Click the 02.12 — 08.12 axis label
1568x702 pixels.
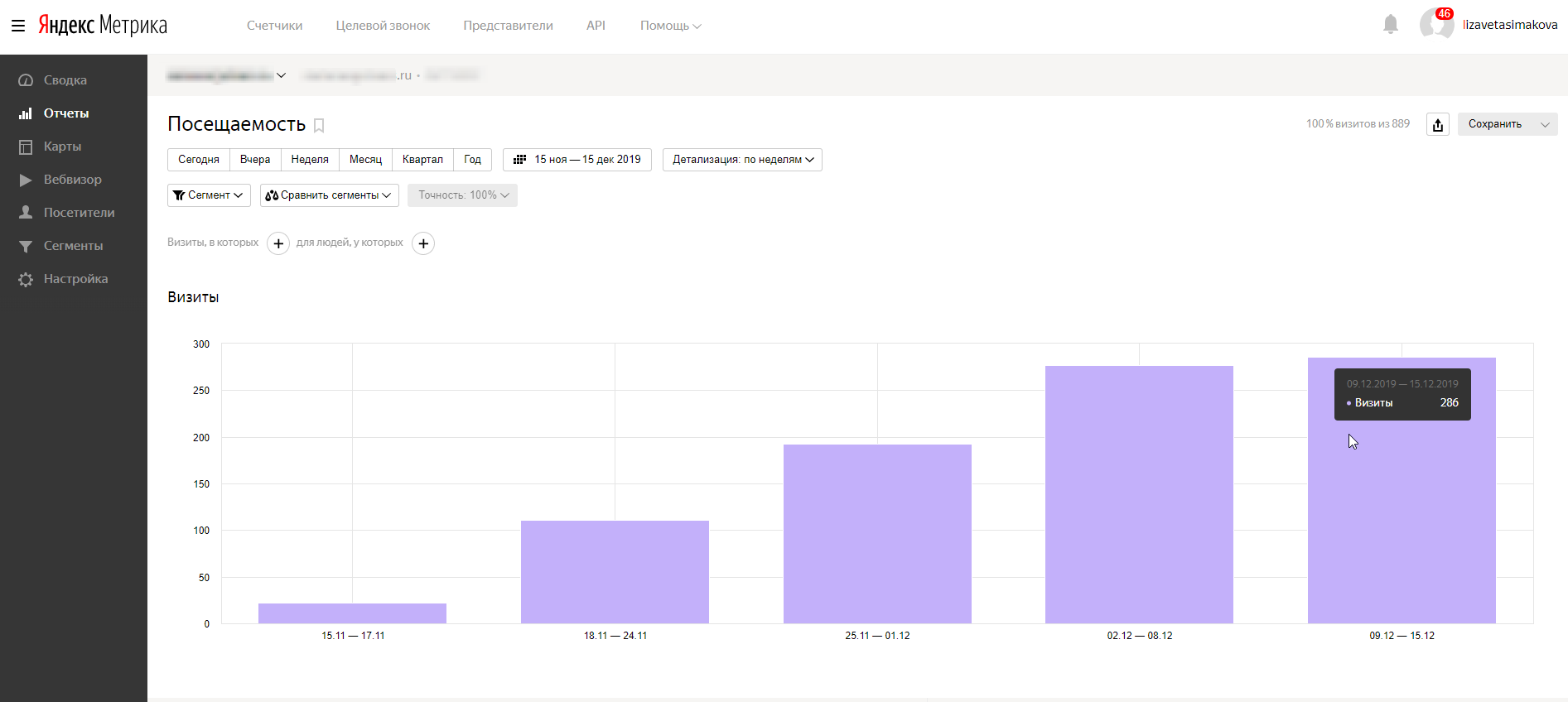[1139, 636]
